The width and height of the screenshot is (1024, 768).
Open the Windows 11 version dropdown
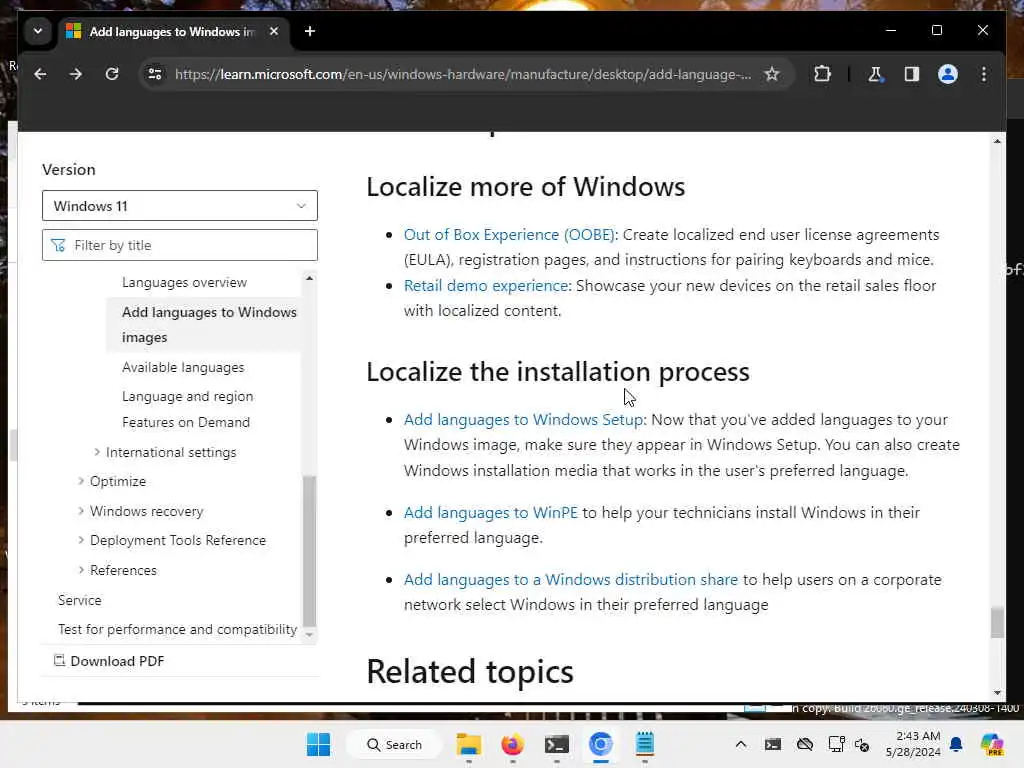click(x=180, y=206)
